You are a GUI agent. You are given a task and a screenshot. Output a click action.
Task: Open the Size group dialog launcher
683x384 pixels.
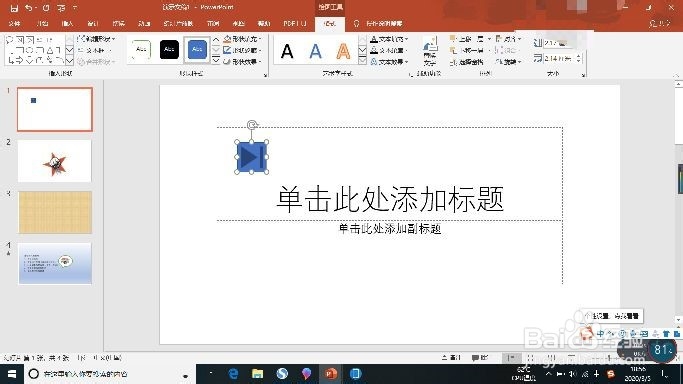[x=583, y=75]
